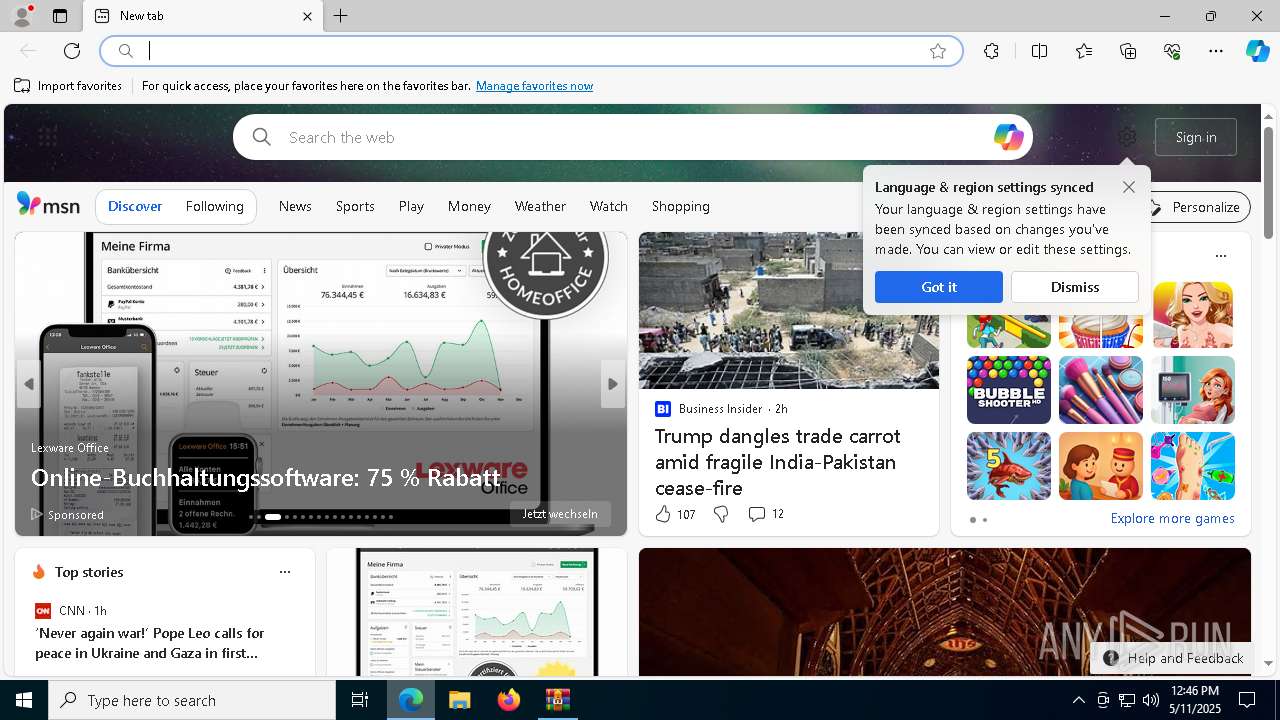Screen dimensions: 1280x720
Task: Open the games card more options ellipsis
Action: pyautogui.click(x=1220, y=255)
